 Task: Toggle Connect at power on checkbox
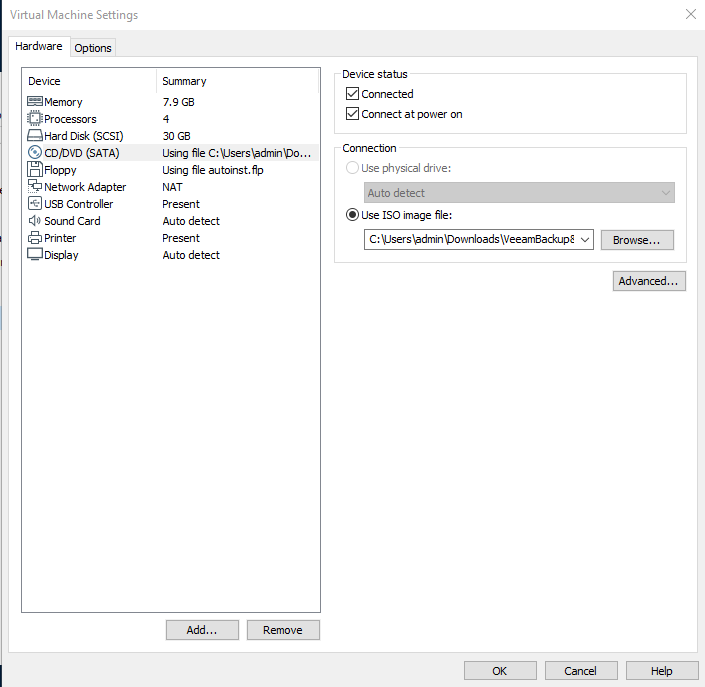[352, 114]
